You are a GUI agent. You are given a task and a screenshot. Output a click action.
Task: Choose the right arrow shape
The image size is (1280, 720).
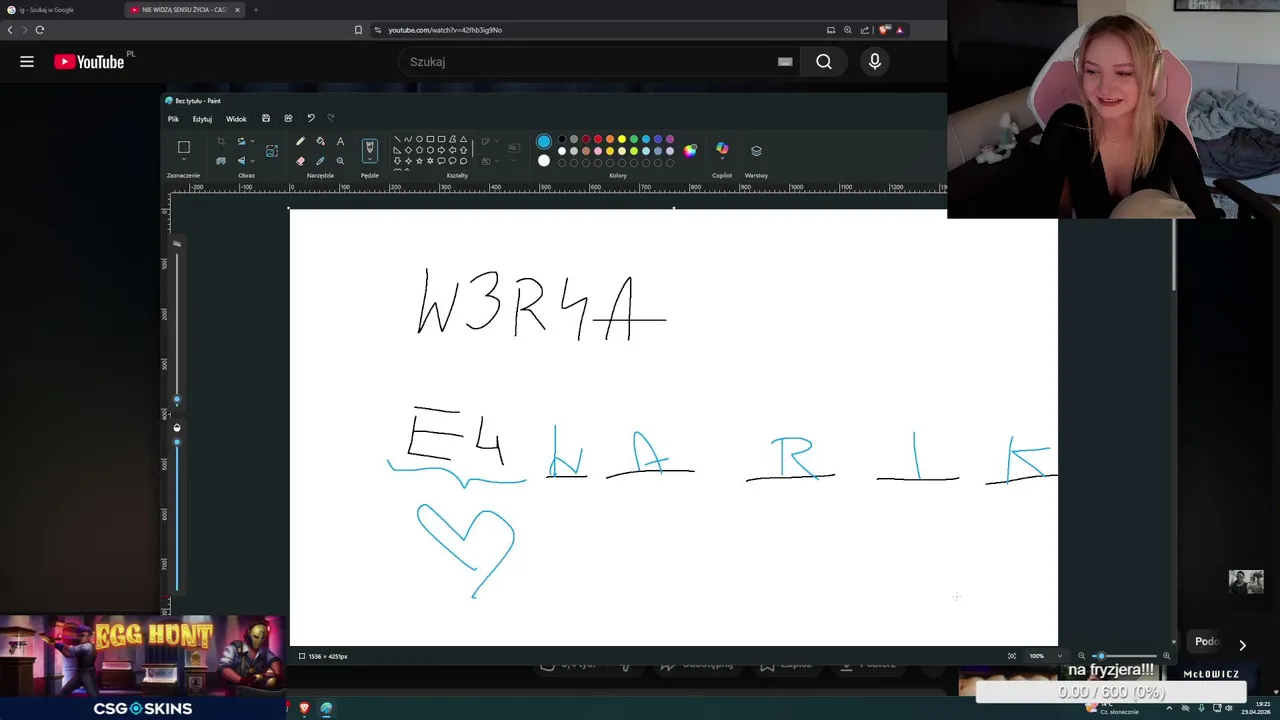click(441, 150)
